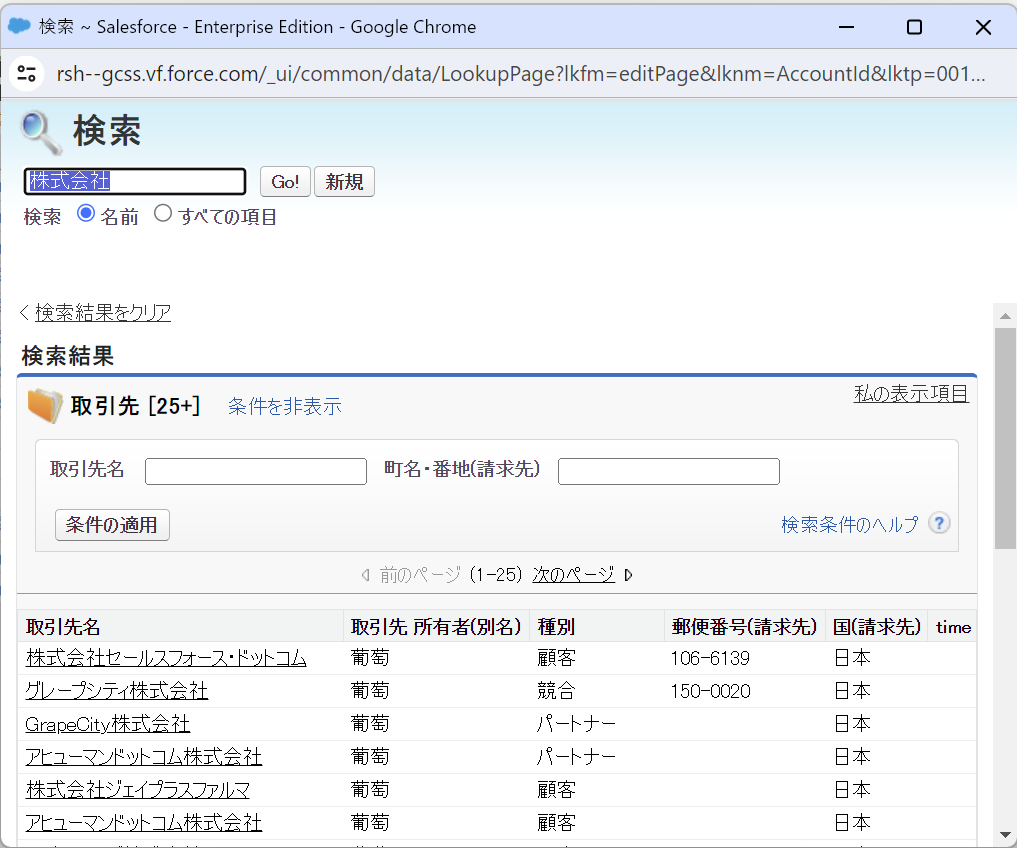Click the scrollbar up arrow

pos(1005,316)
